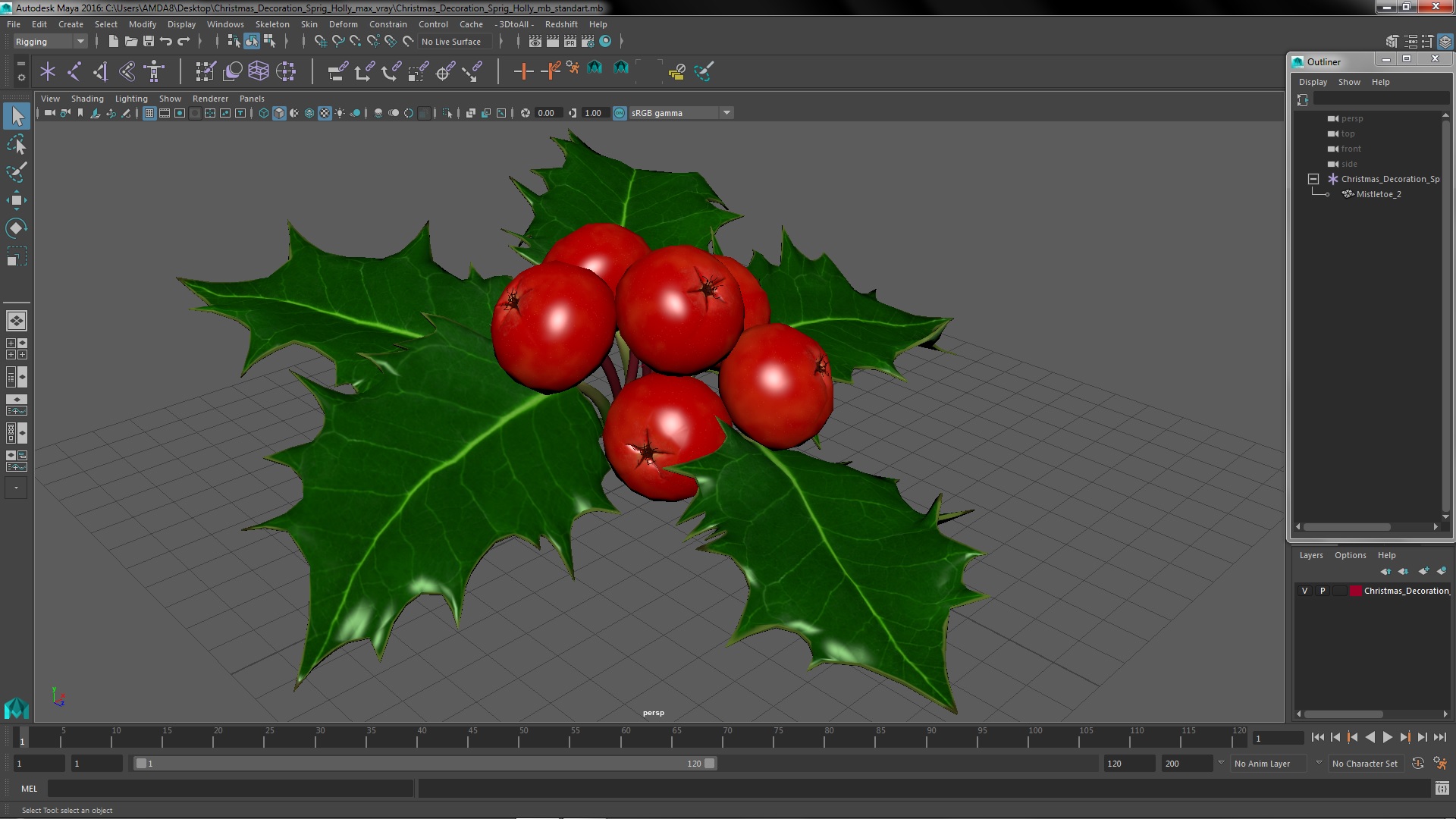This screenshot has height=819, width=1456.
Task: Choose the Paint selection tool
Action: 17,172
